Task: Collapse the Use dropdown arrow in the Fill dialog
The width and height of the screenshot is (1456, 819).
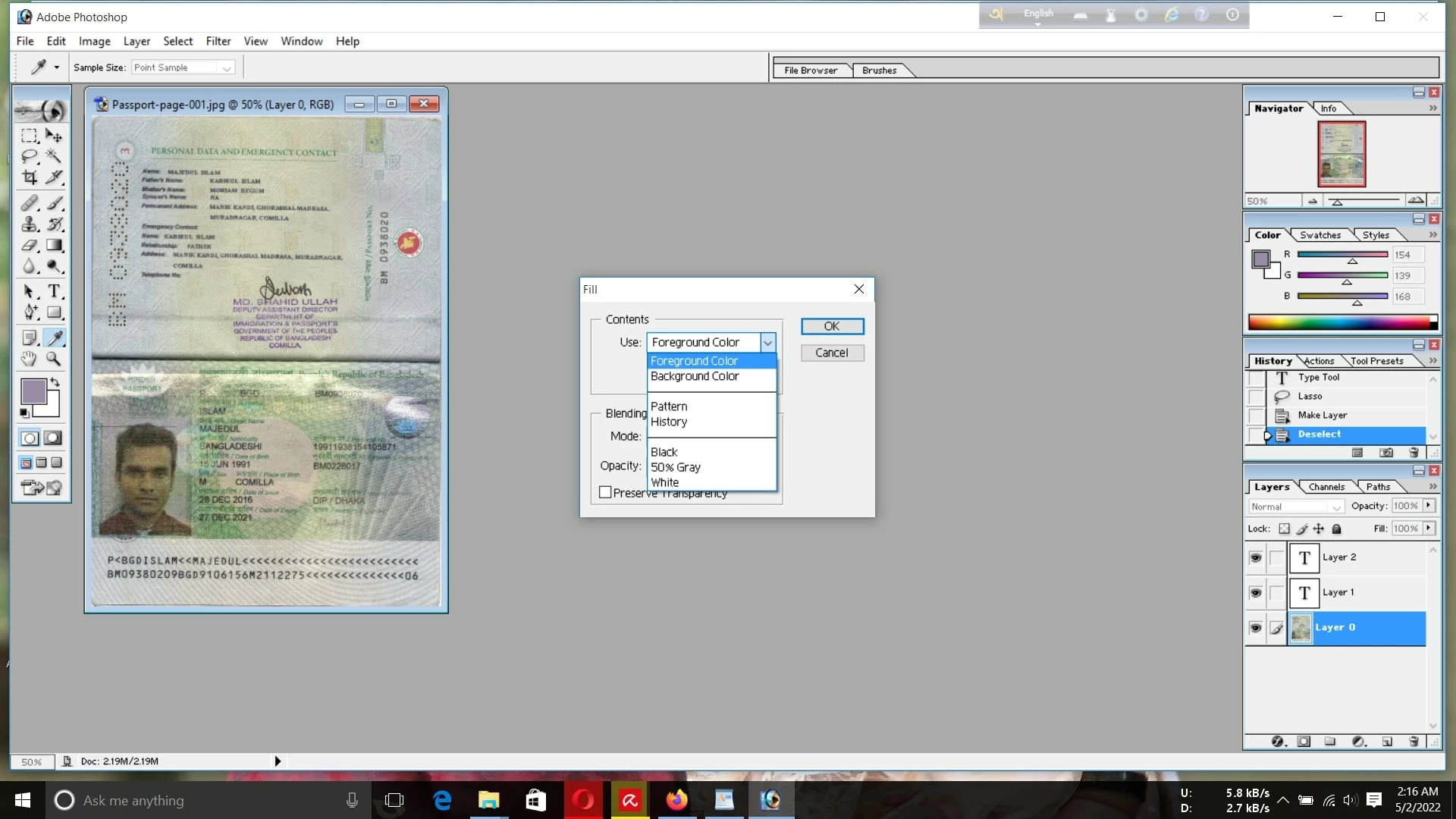Action: [x=767, y=343]
